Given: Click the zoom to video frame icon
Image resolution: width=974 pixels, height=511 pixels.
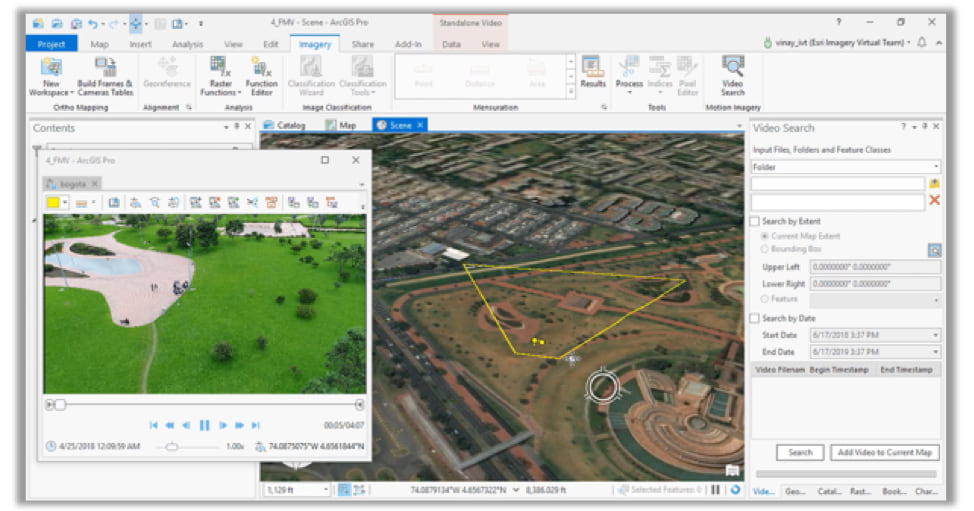Looking at the screenshot, I should 155,202.
